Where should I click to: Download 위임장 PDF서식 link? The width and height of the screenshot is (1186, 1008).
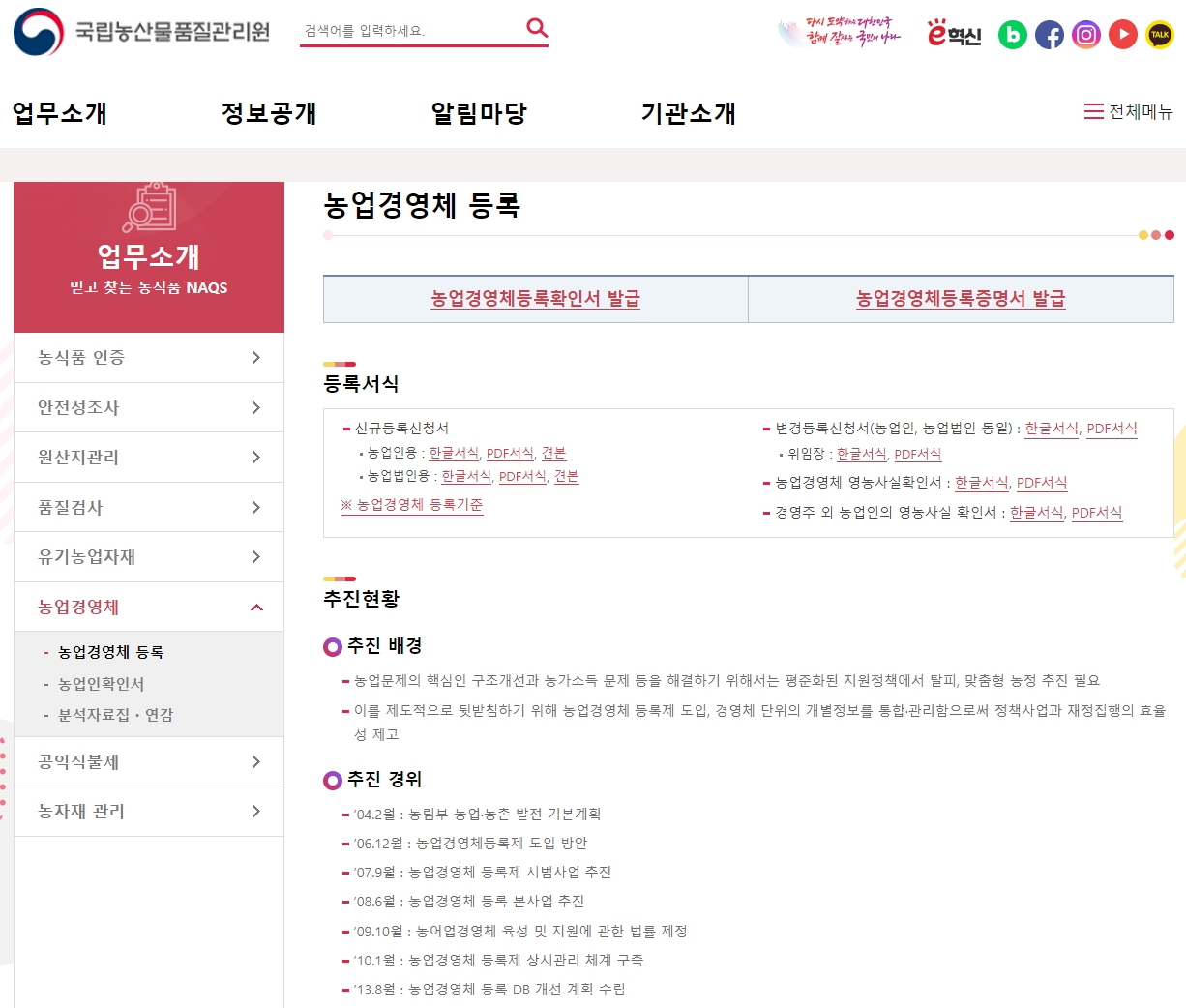(917, 454)
